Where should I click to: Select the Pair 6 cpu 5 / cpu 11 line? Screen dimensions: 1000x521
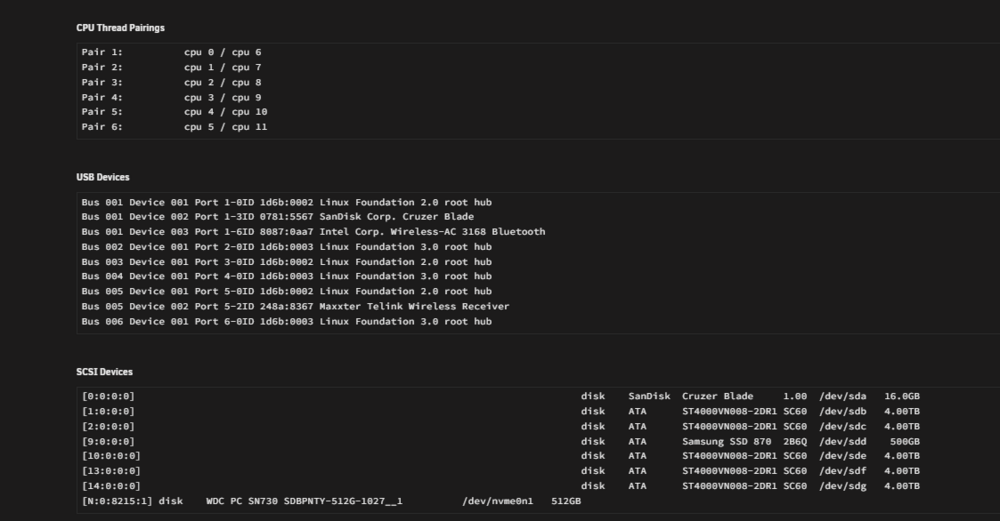175,127
